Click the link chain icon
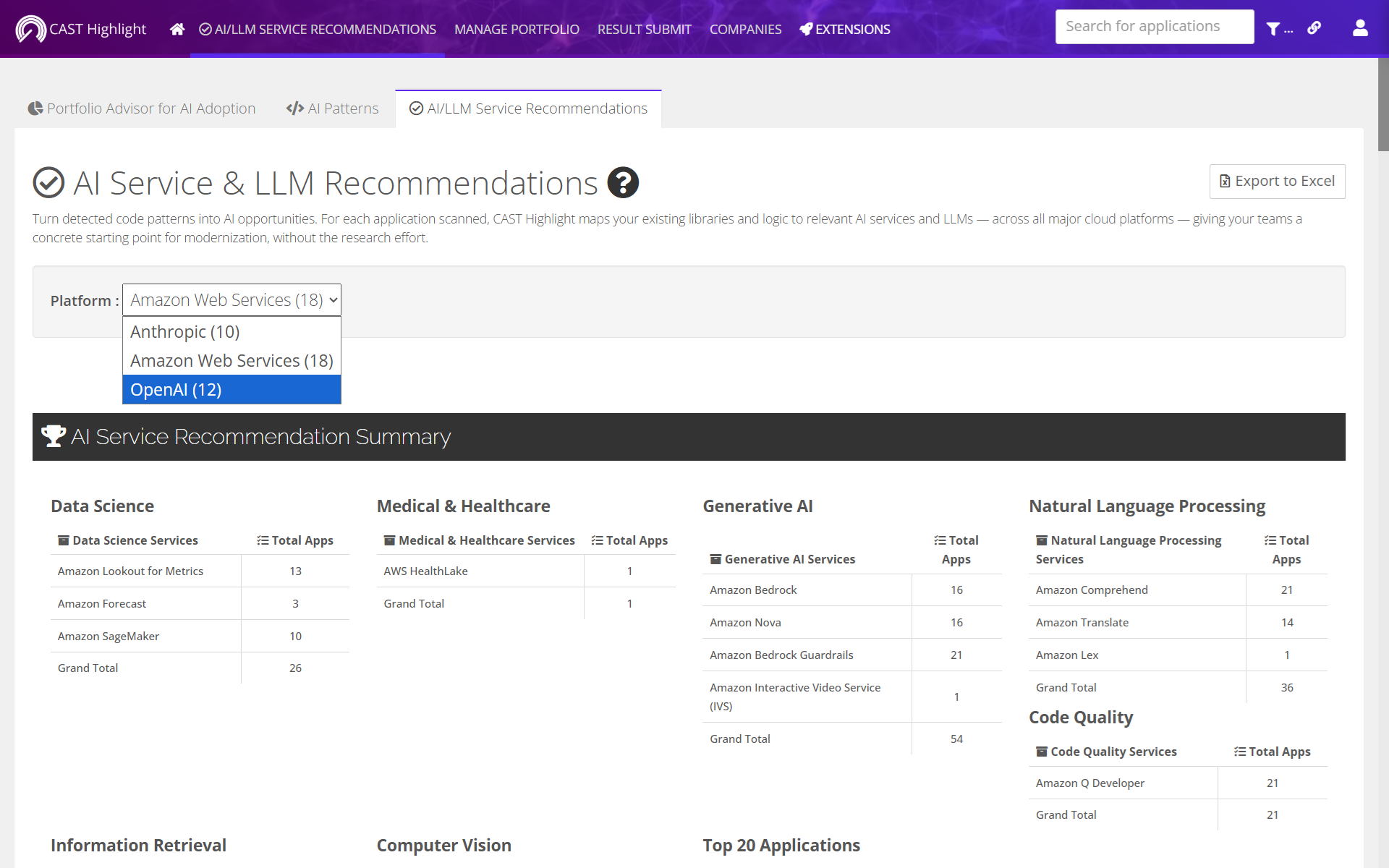1389x868 pixels. 1314,28
